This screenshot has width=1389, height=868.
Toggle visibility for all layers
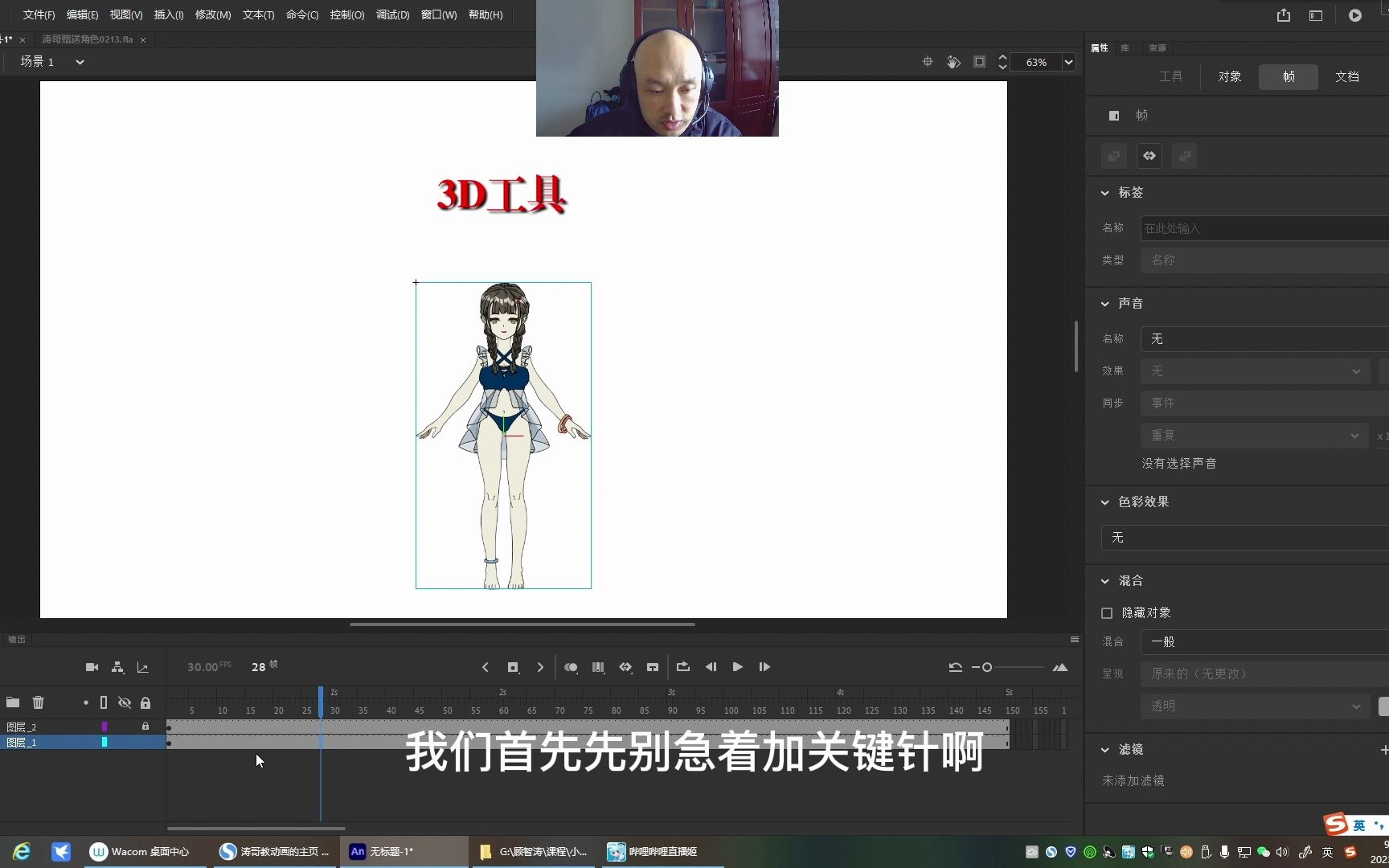(125, 702)
